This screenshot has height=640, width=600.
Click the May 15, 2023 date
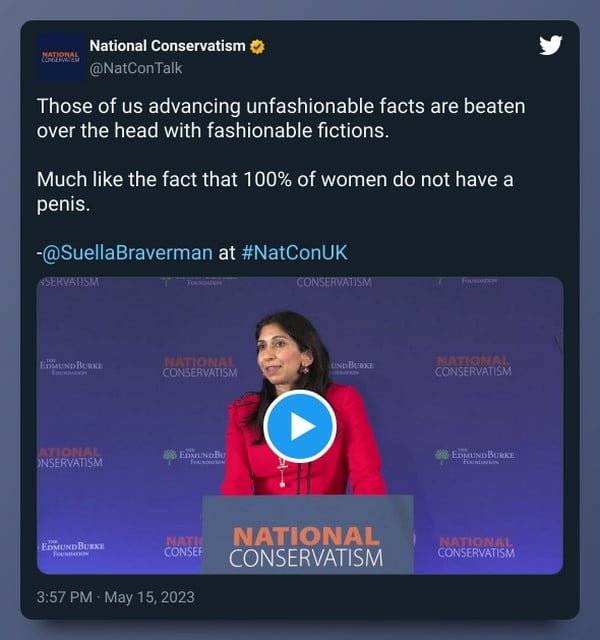[149, 598]
